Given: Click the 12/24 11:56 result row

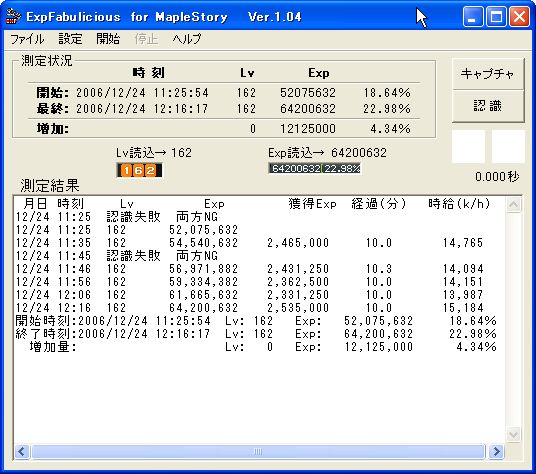Looking at the screenshot, I should click(x=250, y=282).
